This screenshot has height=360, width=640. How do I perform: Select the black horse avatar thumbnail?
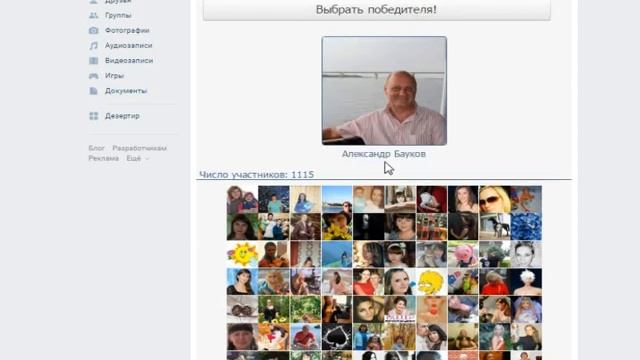pyautogui.click(x=494, y=227)
